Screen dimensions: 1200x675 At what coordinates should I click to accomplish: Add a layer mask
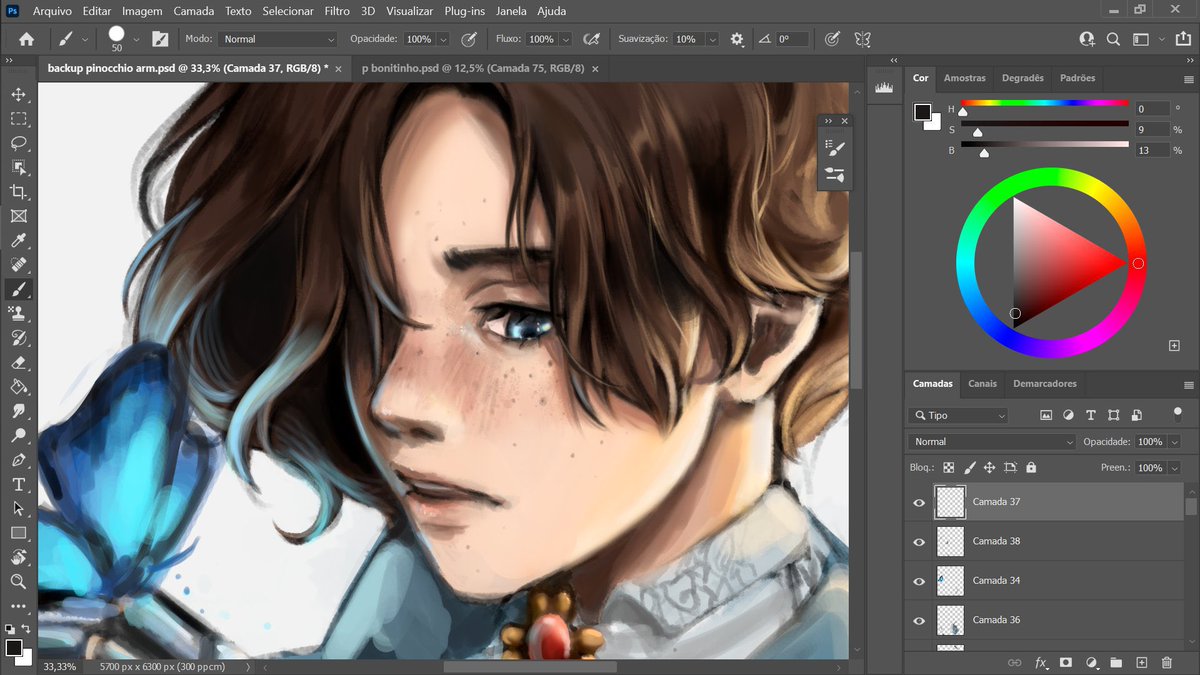point(1066,662)
